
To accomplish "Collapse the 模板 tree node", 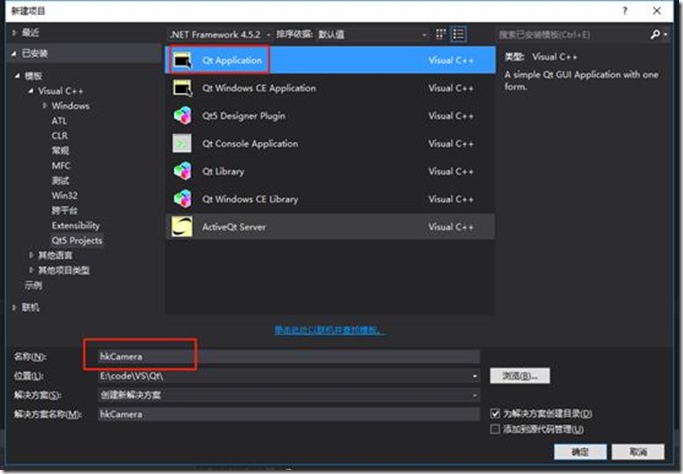I will tap(17, 76).
